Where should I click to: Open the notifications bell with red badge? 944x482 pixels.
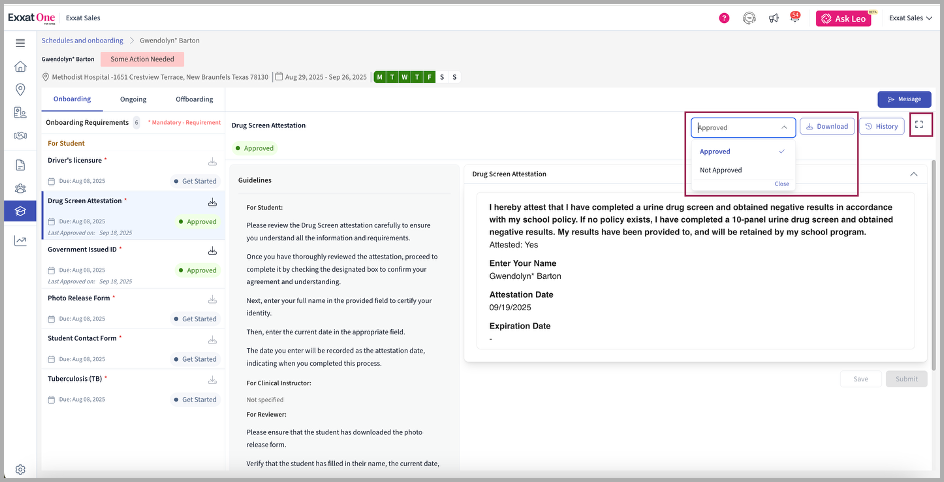click(x=795, y=18)
